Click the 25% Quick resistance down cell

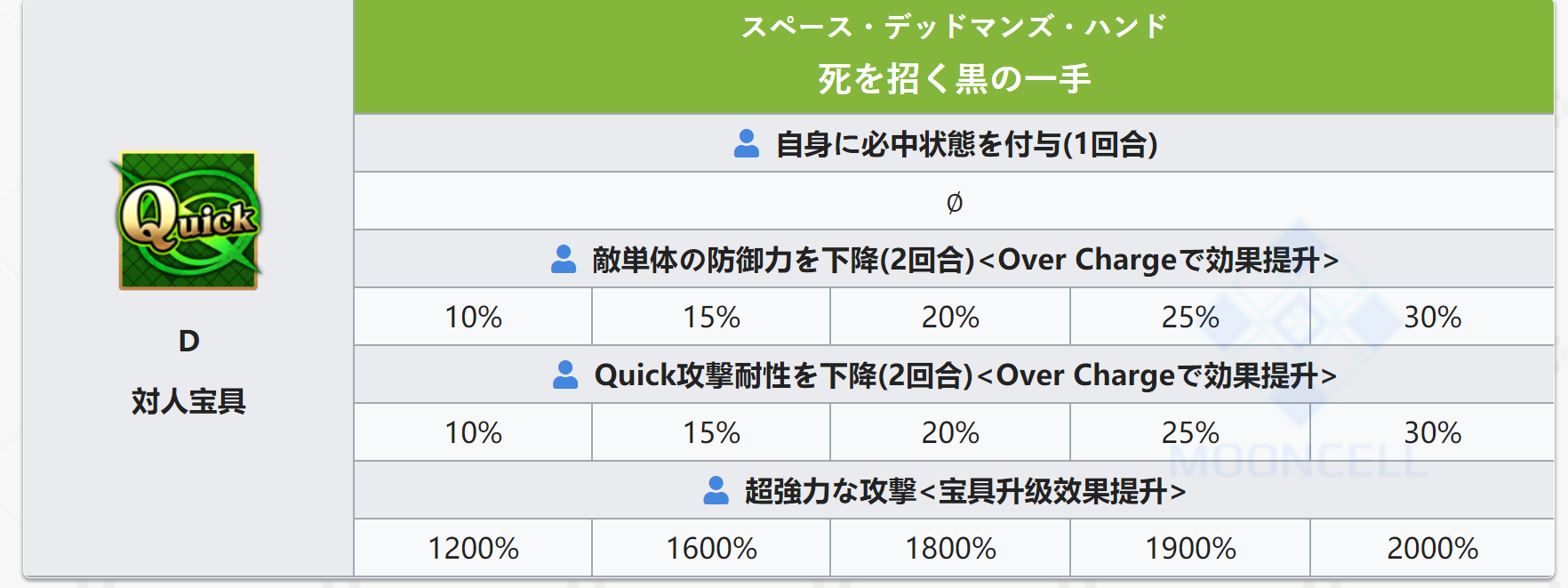point(1190,432)
